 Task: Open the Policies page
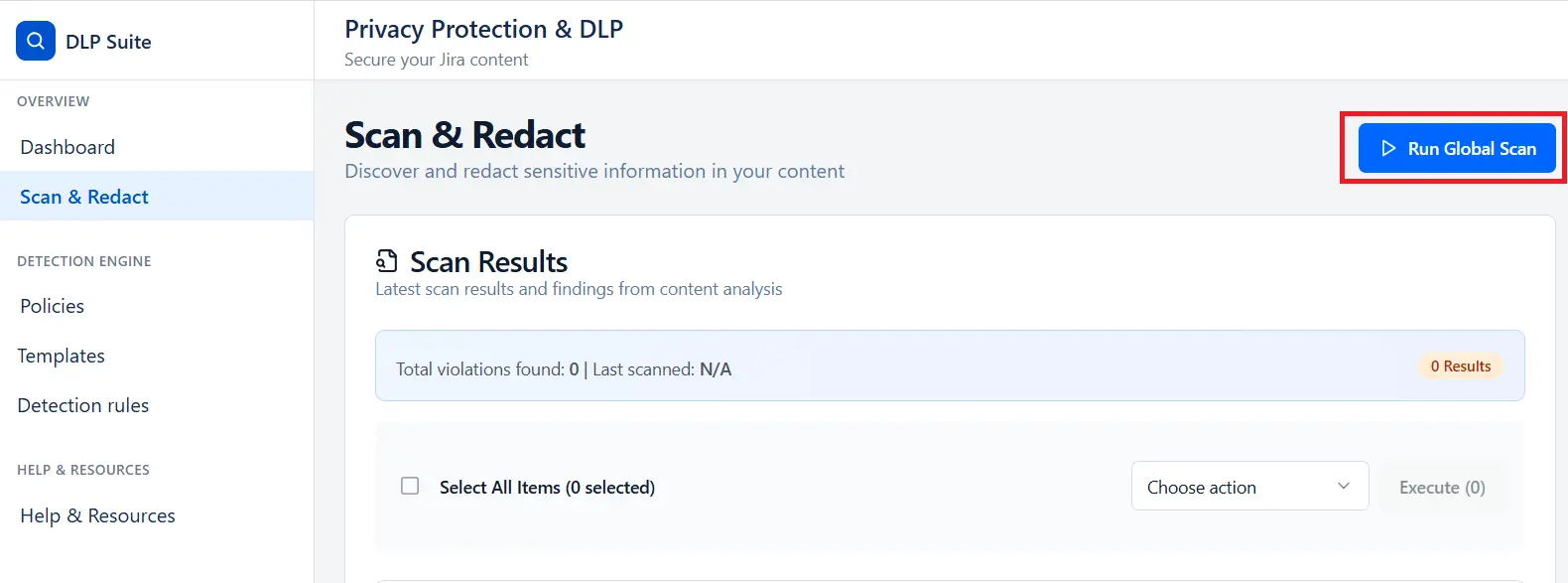(51, 305)
